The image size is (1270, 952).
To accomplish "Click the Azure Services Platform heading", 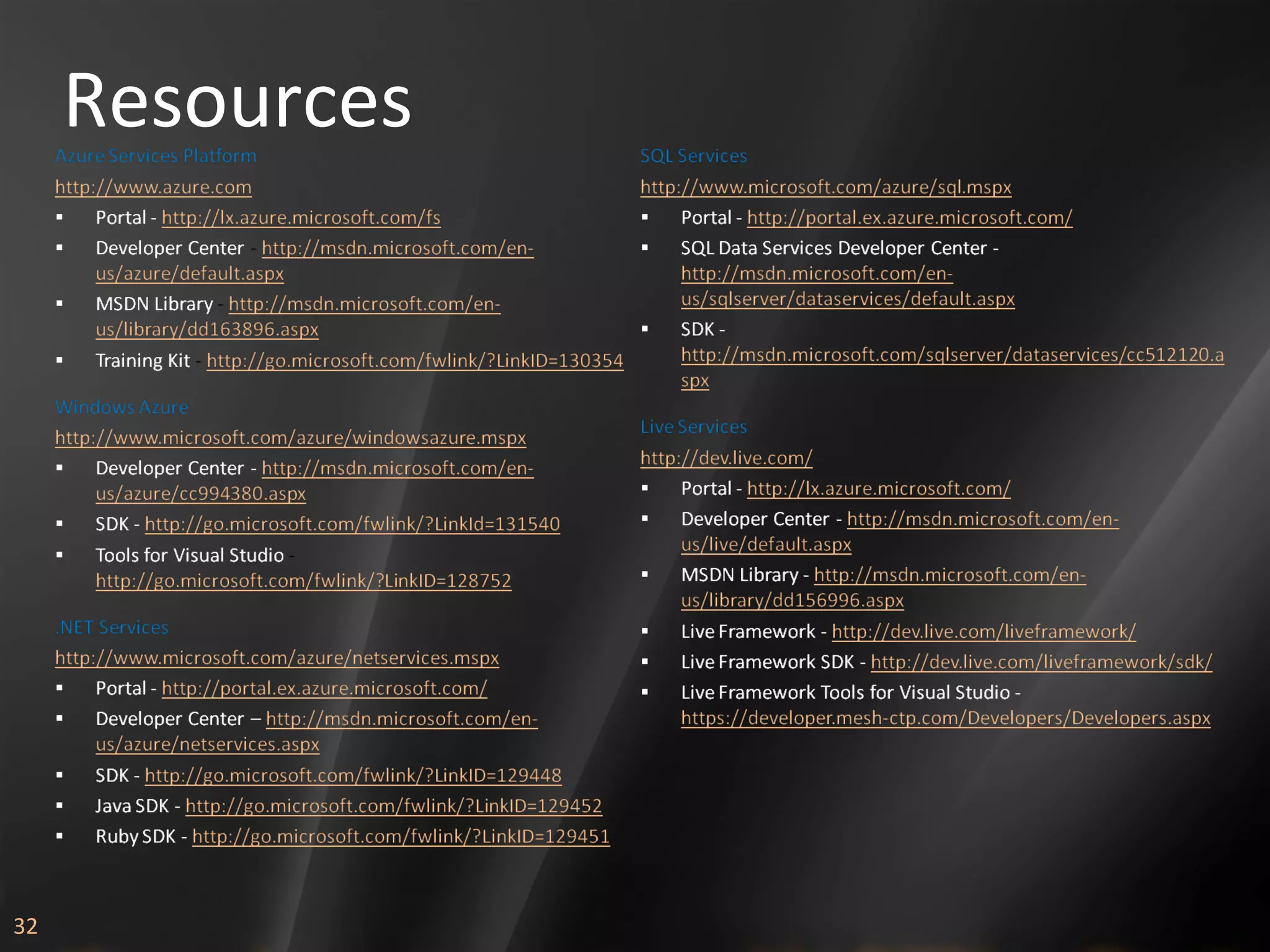I will coord(156,156).
